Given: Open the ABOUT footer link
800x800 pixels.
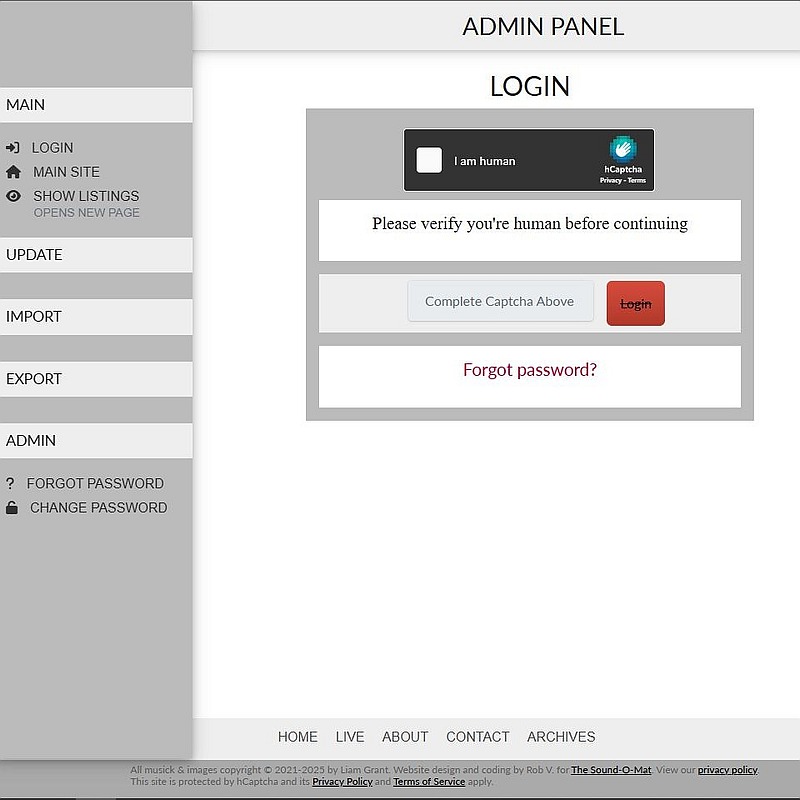Looking at the screenshot, I should point(405,737).
